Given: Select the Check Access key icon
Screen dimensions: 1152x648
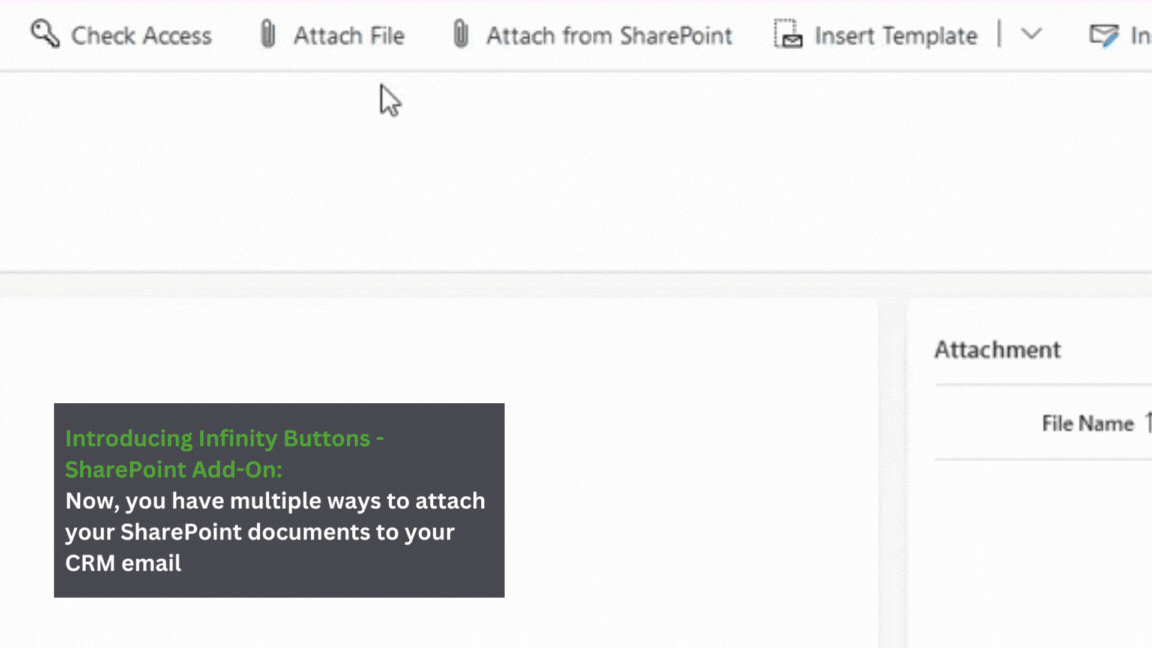Looking at the screenshot, I should (x=44, y=34).
